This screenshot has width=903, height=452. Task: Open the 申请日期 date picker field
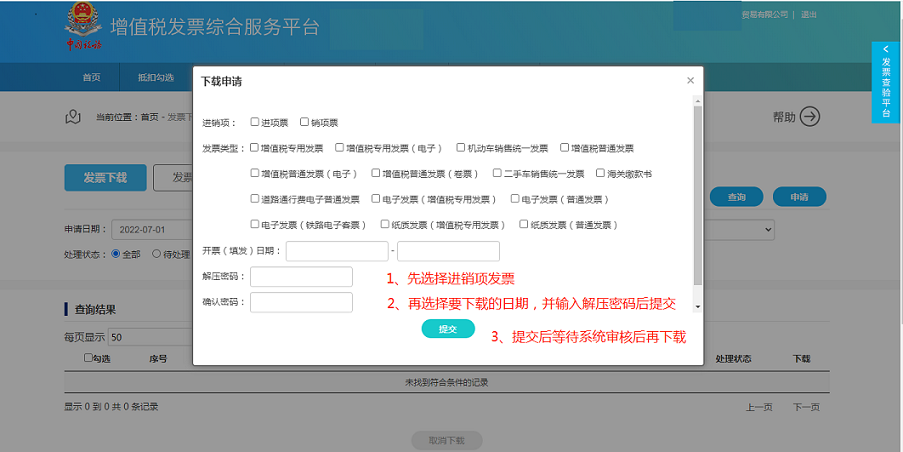click(x=150, y=229)
